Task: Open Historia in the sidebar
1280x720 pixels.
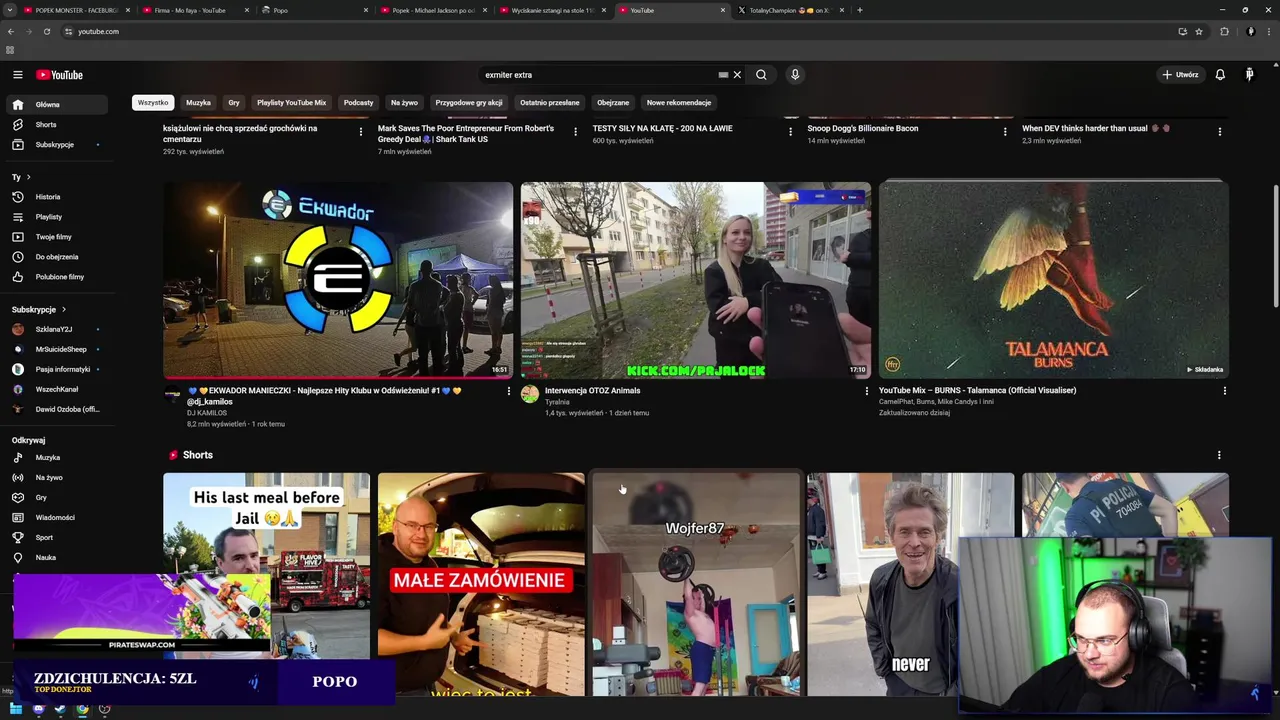Action: tap(58, 197)
